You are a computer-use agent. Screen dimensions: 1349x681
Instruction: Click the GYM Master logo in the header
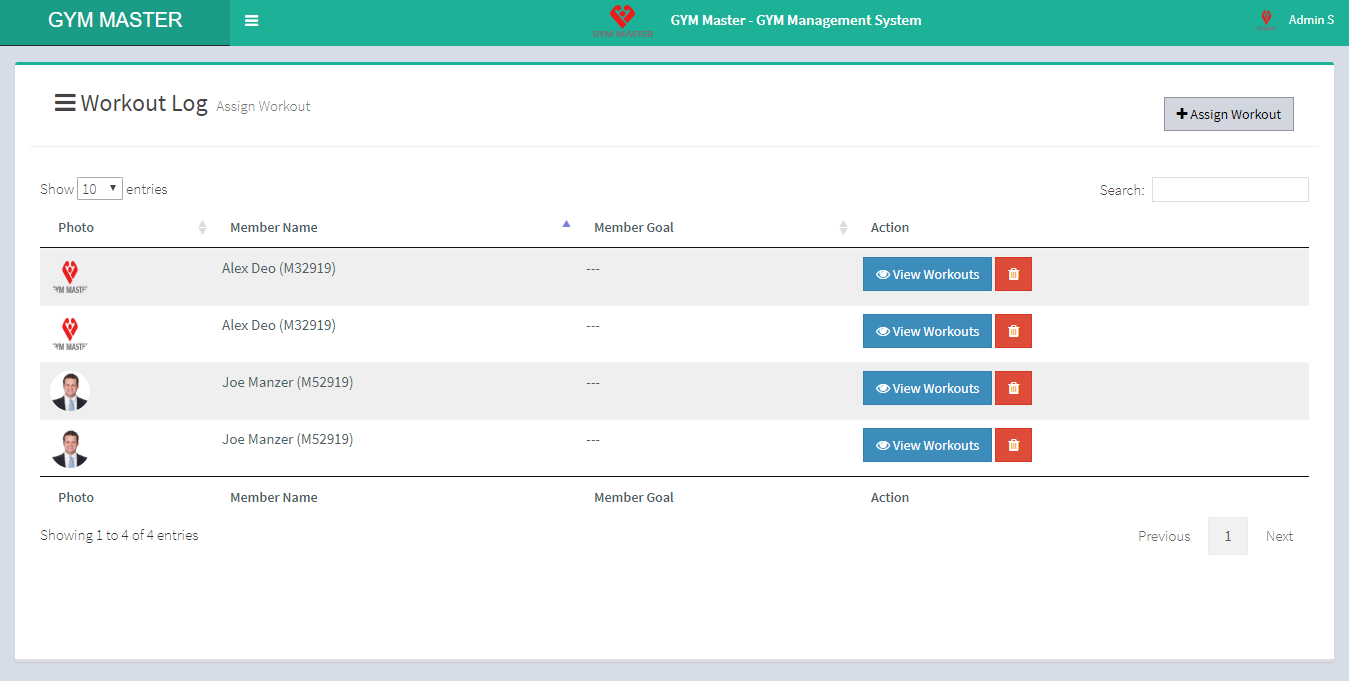pyautogui.click(x=622, y=21)
